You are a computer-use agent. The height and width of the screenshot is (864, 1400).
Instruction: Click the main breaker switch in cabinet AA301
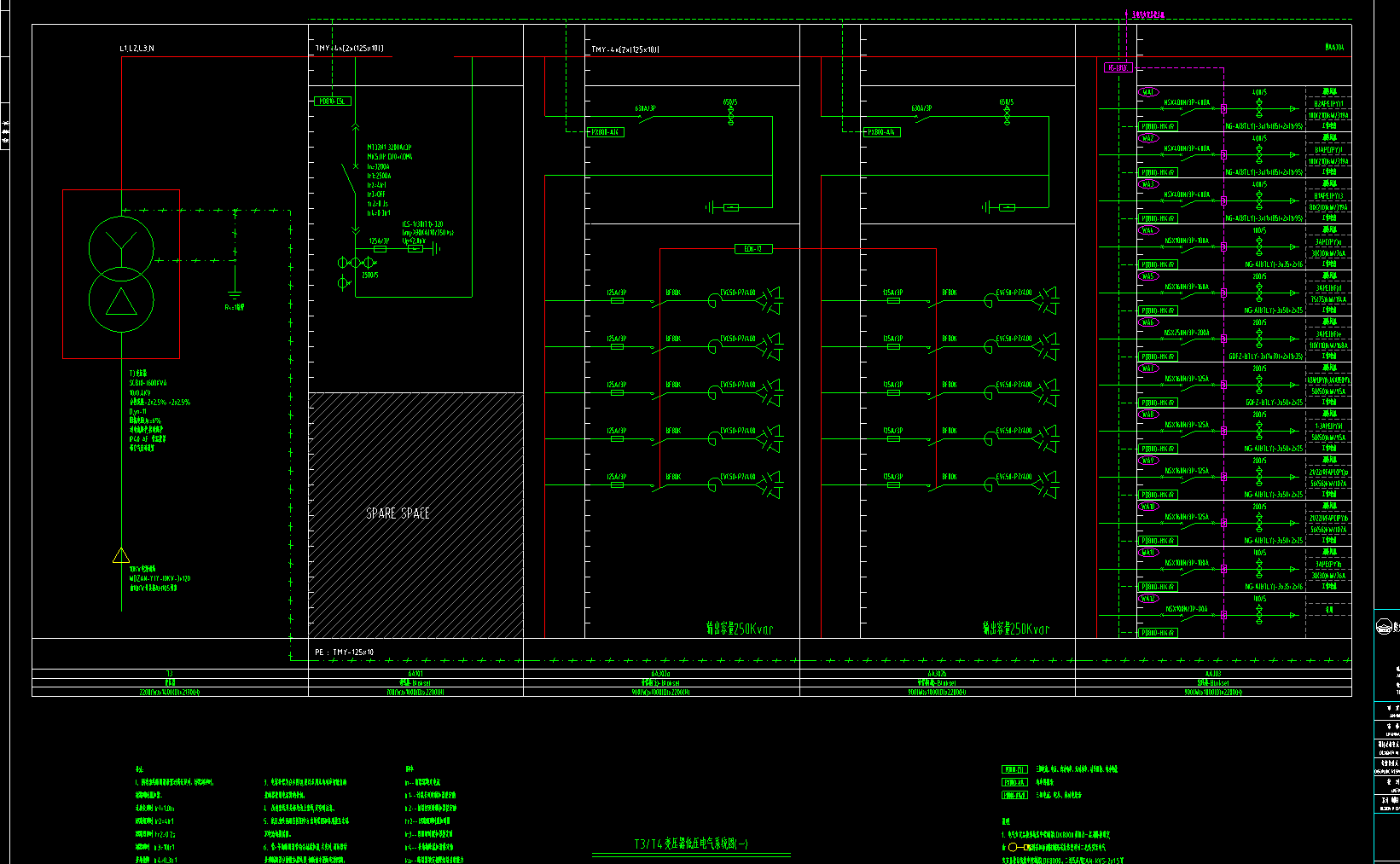[x=350, y=179]
